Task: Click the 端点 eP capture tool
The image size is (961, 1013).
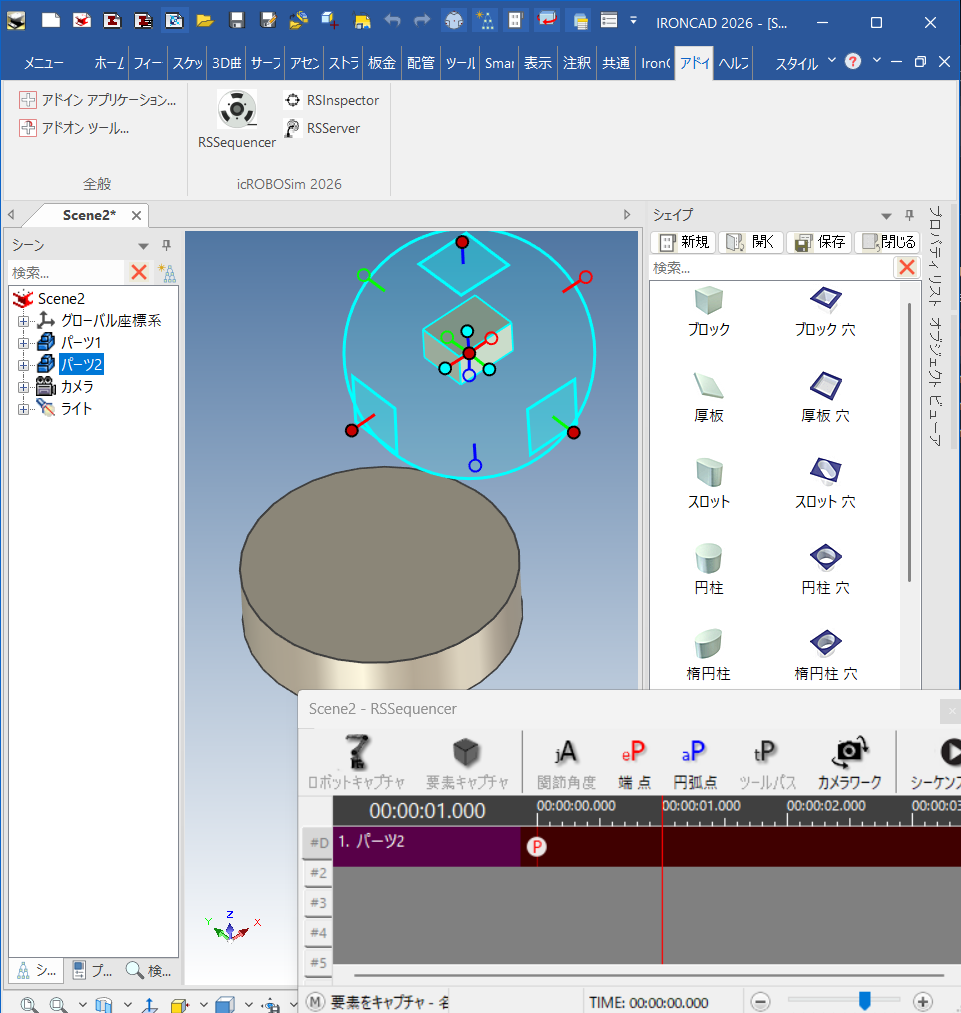Action: [634, 764]
